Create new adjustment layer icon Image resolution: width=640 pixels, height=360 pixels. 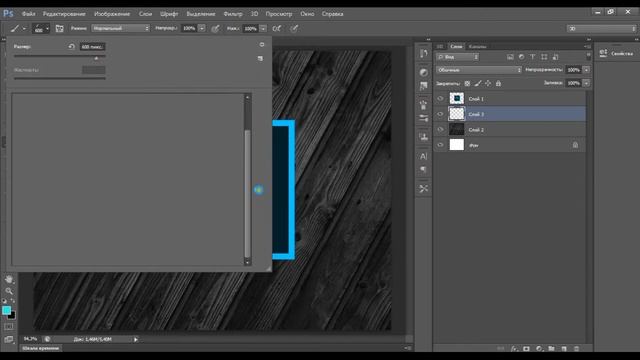(539, 349)
